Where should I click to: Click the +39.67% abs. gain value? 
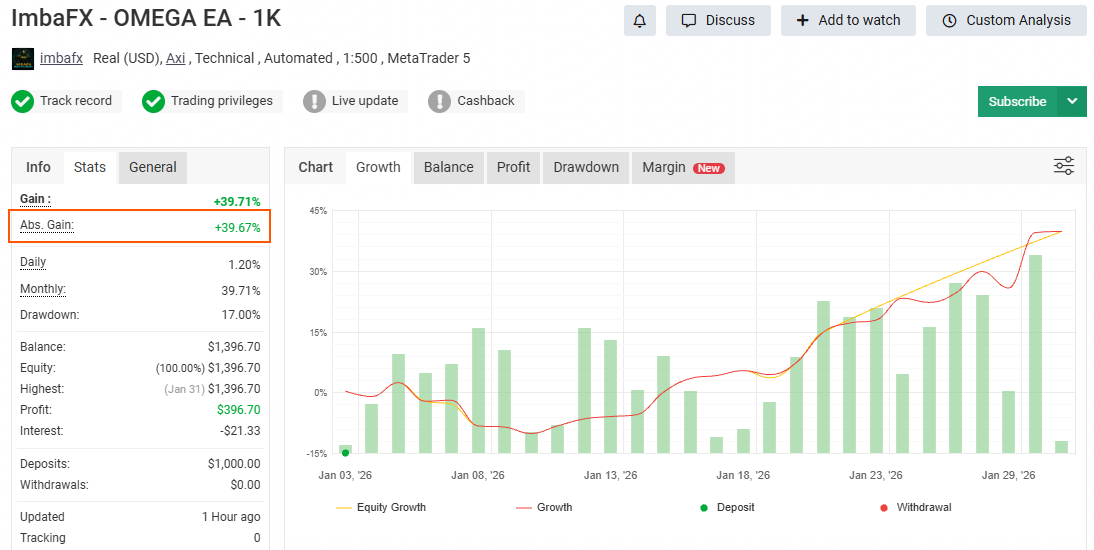pyautogui.click(x=237, y=228)
